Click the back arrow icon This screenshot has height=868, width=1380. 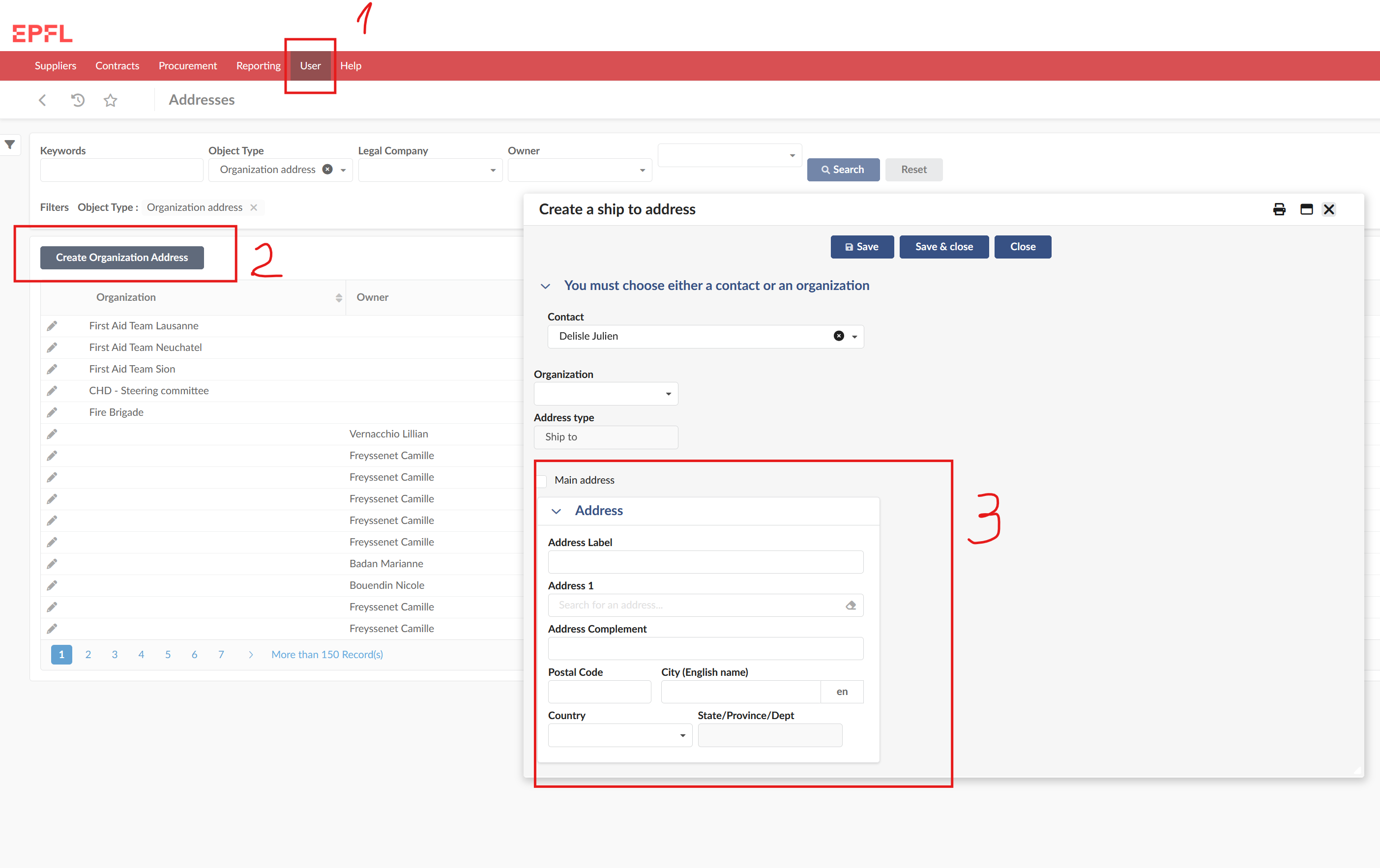[x=42, y=100]
